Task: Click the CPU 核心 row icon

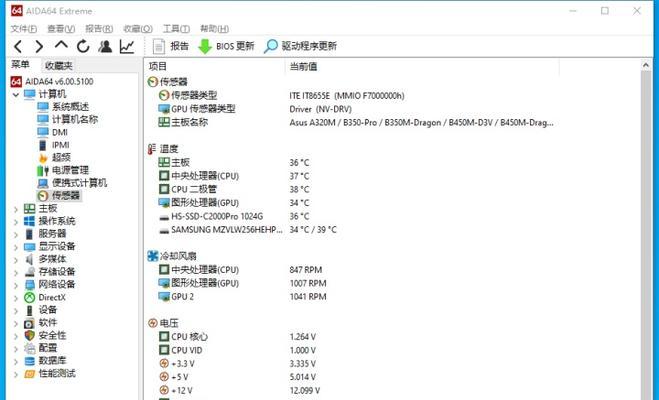Action: 164,337
